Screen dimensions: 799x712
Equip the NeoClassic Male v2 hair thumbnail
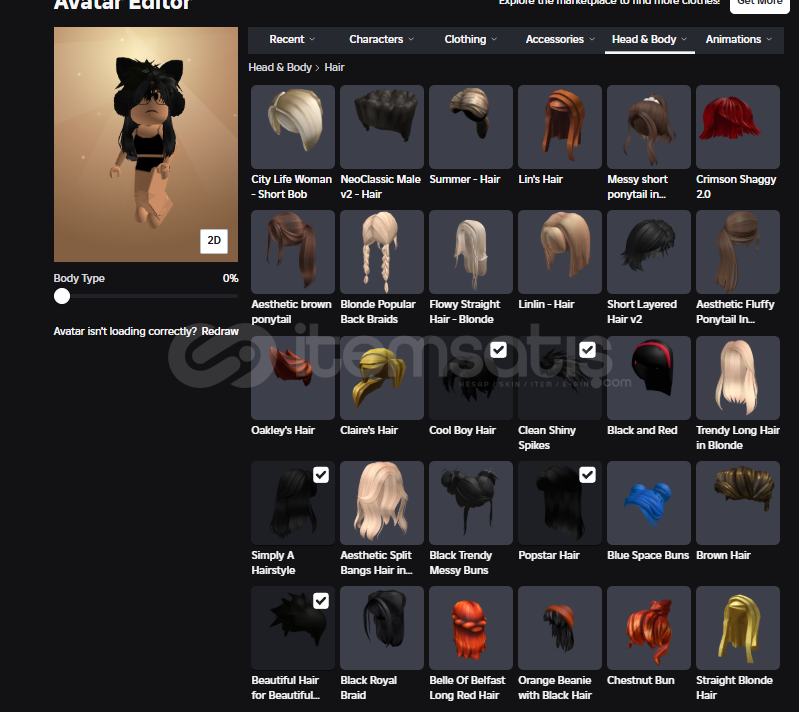point(382,127)
